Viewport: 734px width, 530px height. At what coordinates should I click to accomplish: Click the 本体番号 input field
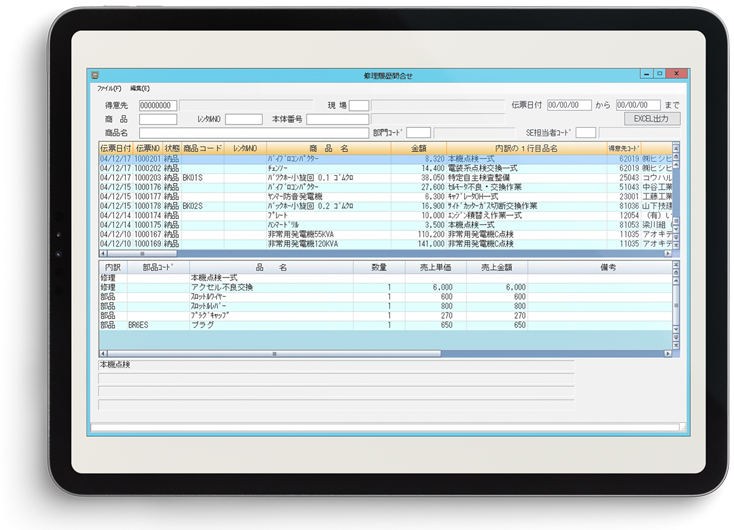coord(338,119)
